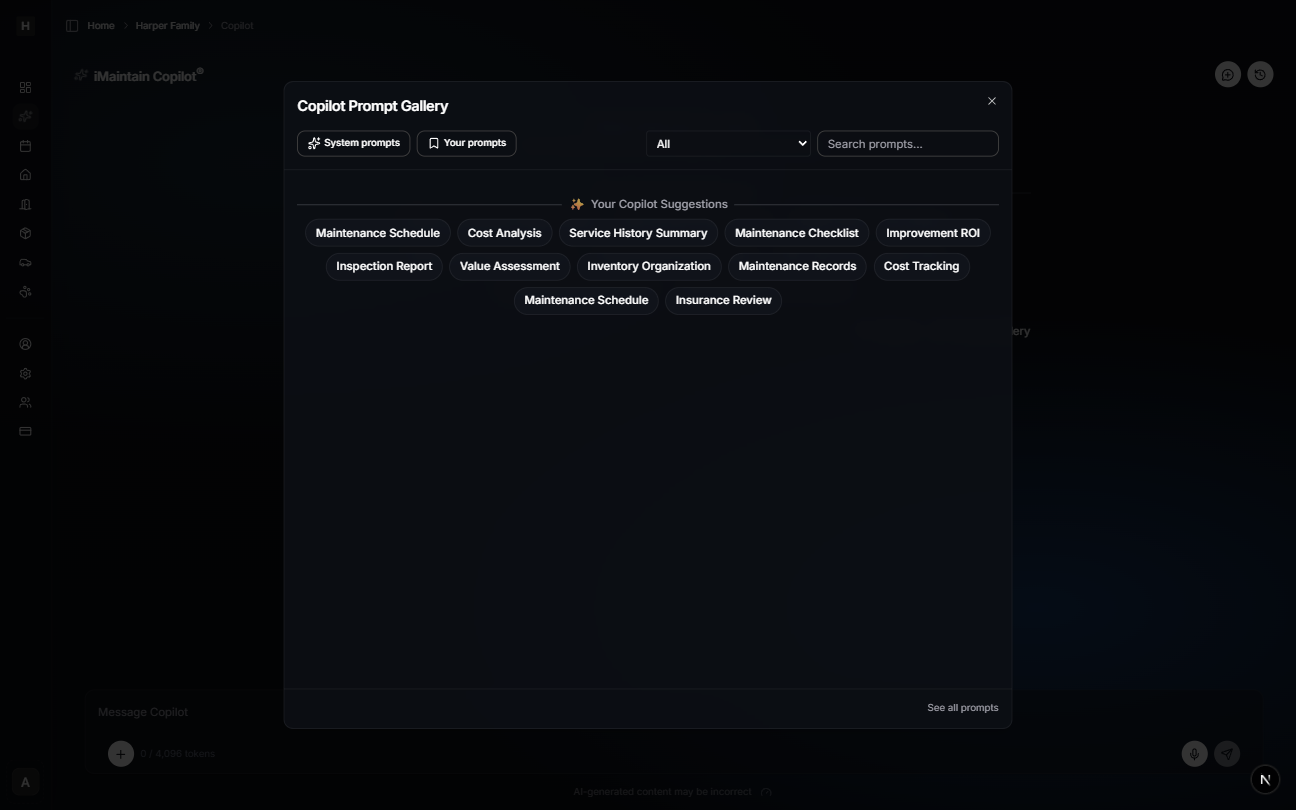This screenshot has height=810, width=1296.
Task: Expand the plus attachment menu in message bar
Action: [120, 754]
